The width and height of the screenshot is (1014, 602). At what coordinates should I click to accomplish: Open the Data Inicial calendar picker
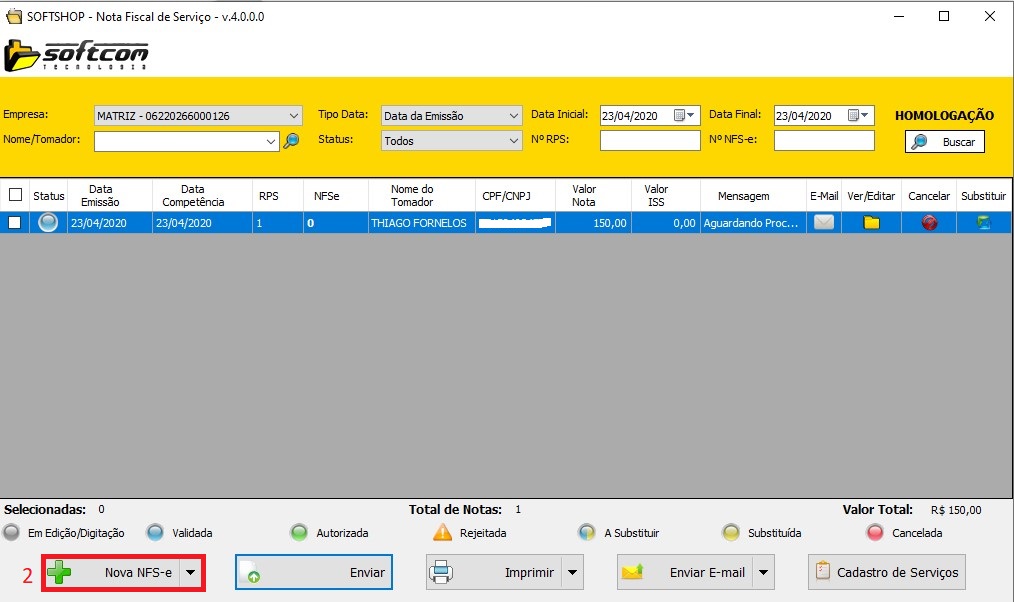[684, 116]
